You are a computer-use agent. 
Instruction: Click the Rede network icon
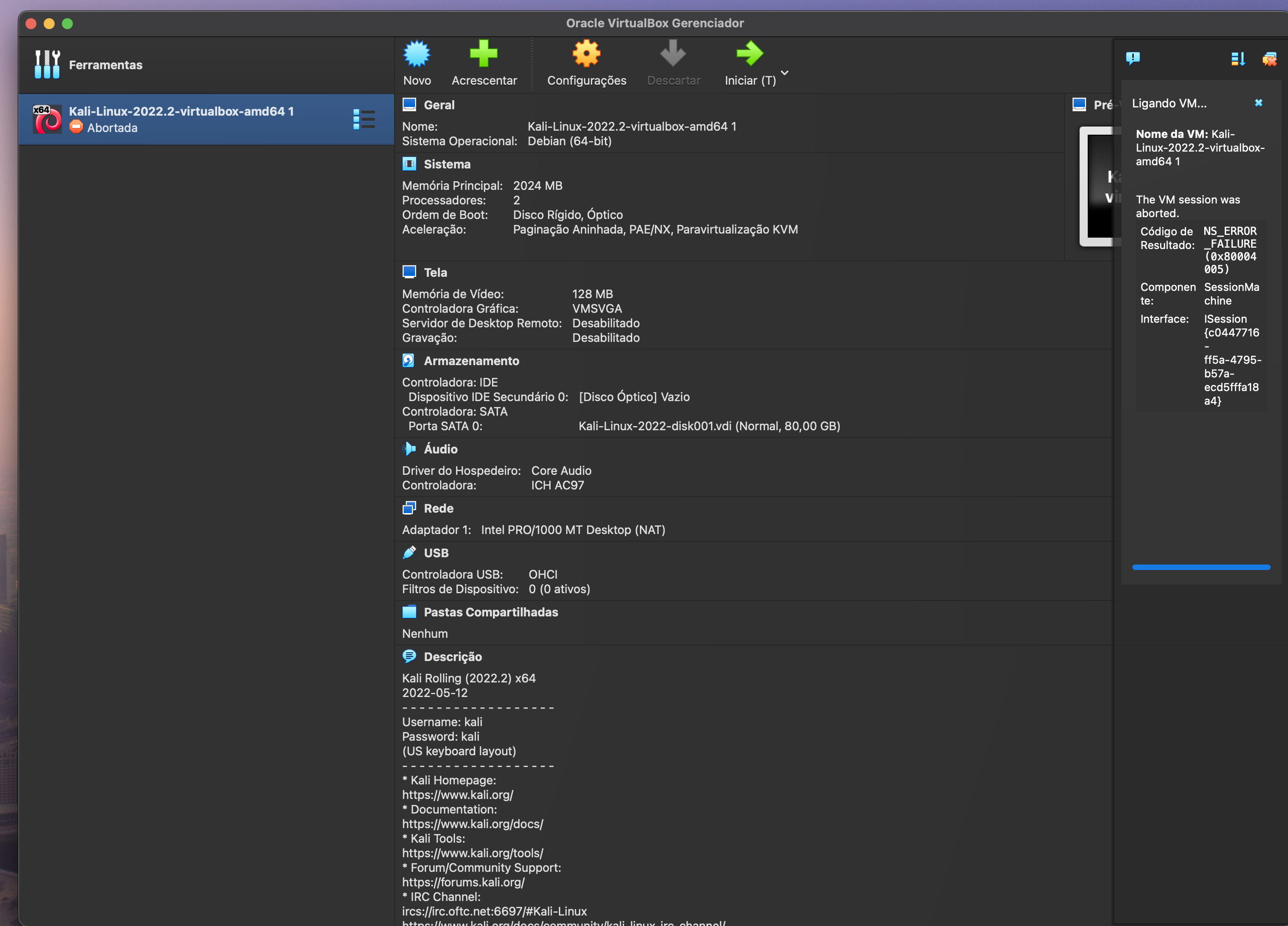pyautogui.click(x=409, y=508)
